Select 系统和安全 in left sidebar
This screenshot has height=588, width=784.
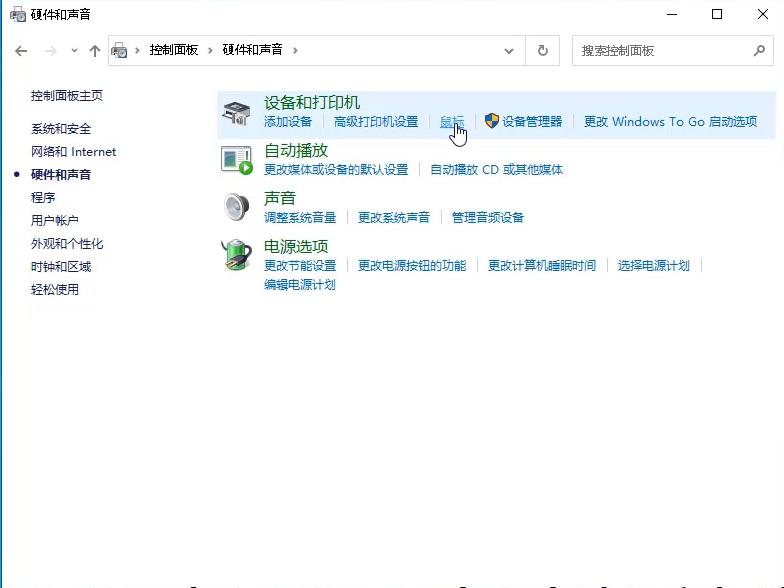(61, 129)
